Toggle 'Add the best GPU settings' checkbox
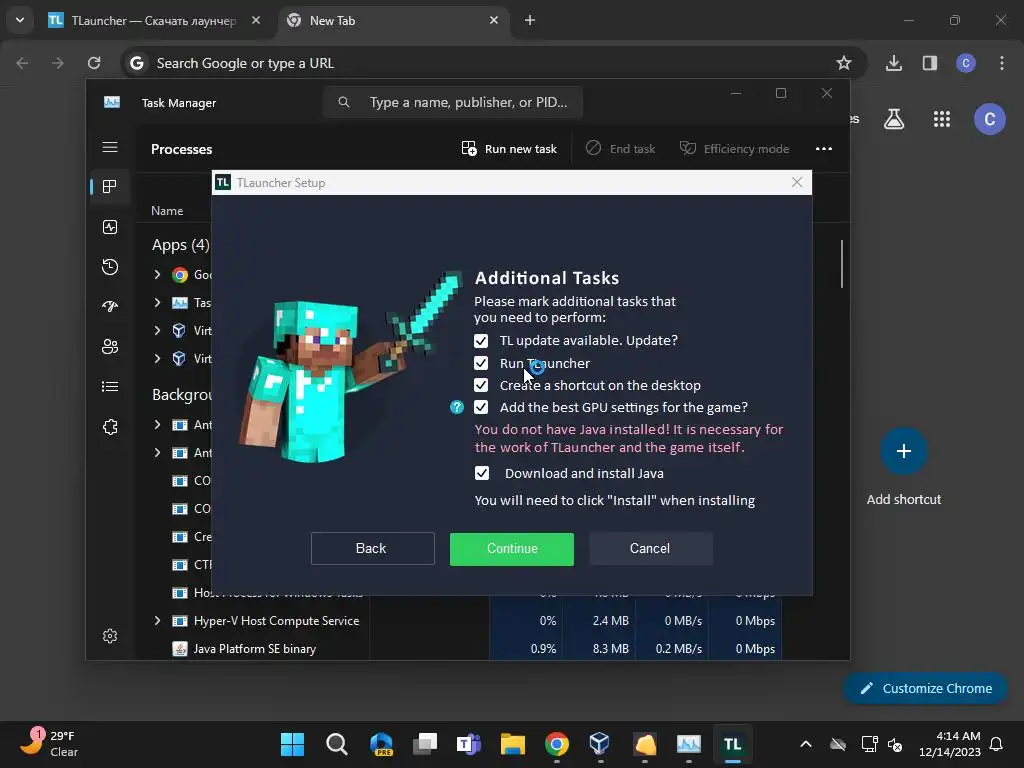The height and width of the screenshot is (768, 1024). [x=481, y=408]
